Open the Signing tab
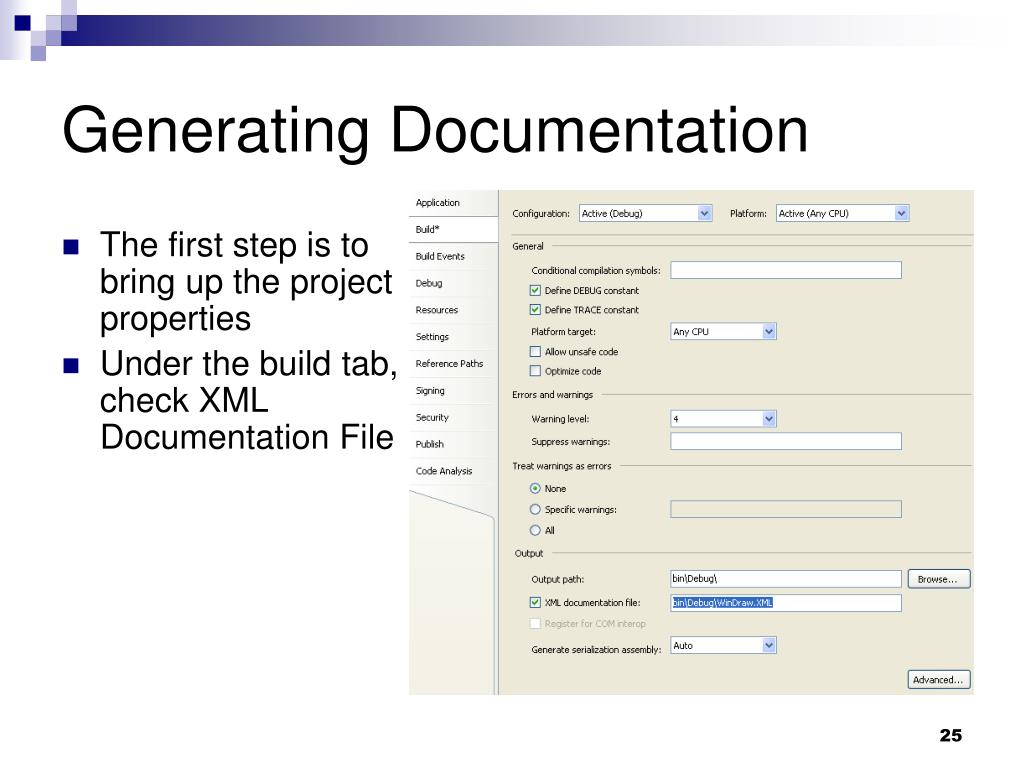The width and height of the screenshot is (1024, 768). 453,391
